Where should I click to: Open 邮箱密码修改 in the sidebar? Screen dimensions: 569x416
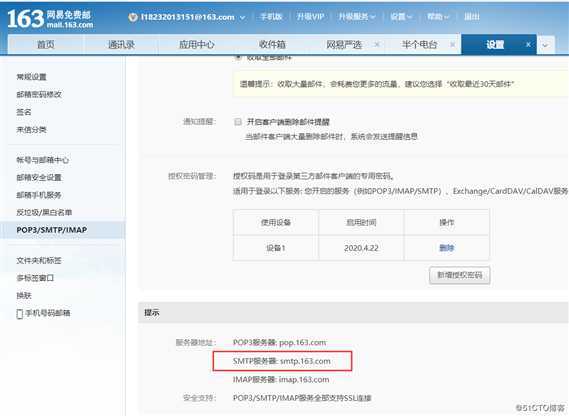(x=39, y=94)
